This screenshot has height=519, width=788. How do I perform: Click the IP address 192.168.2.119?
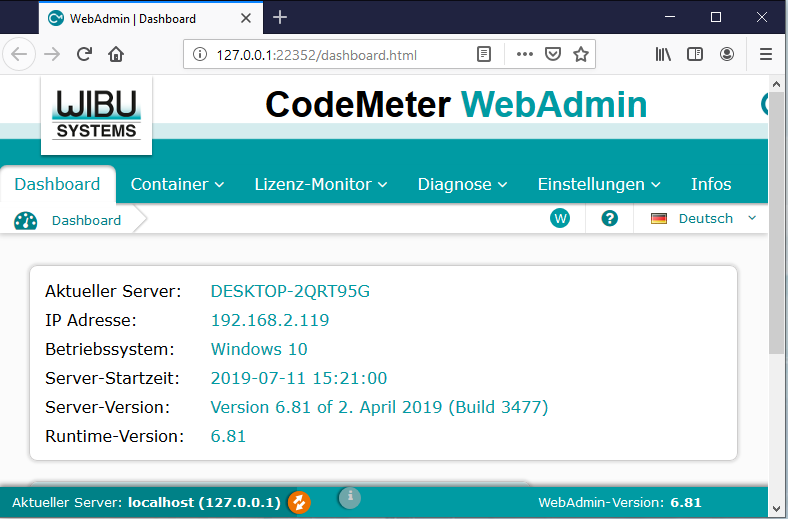(x=270, y=321)
